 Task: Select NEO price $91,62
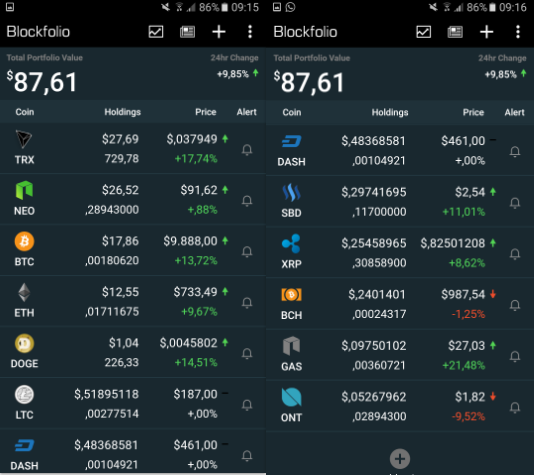(199, 190)
